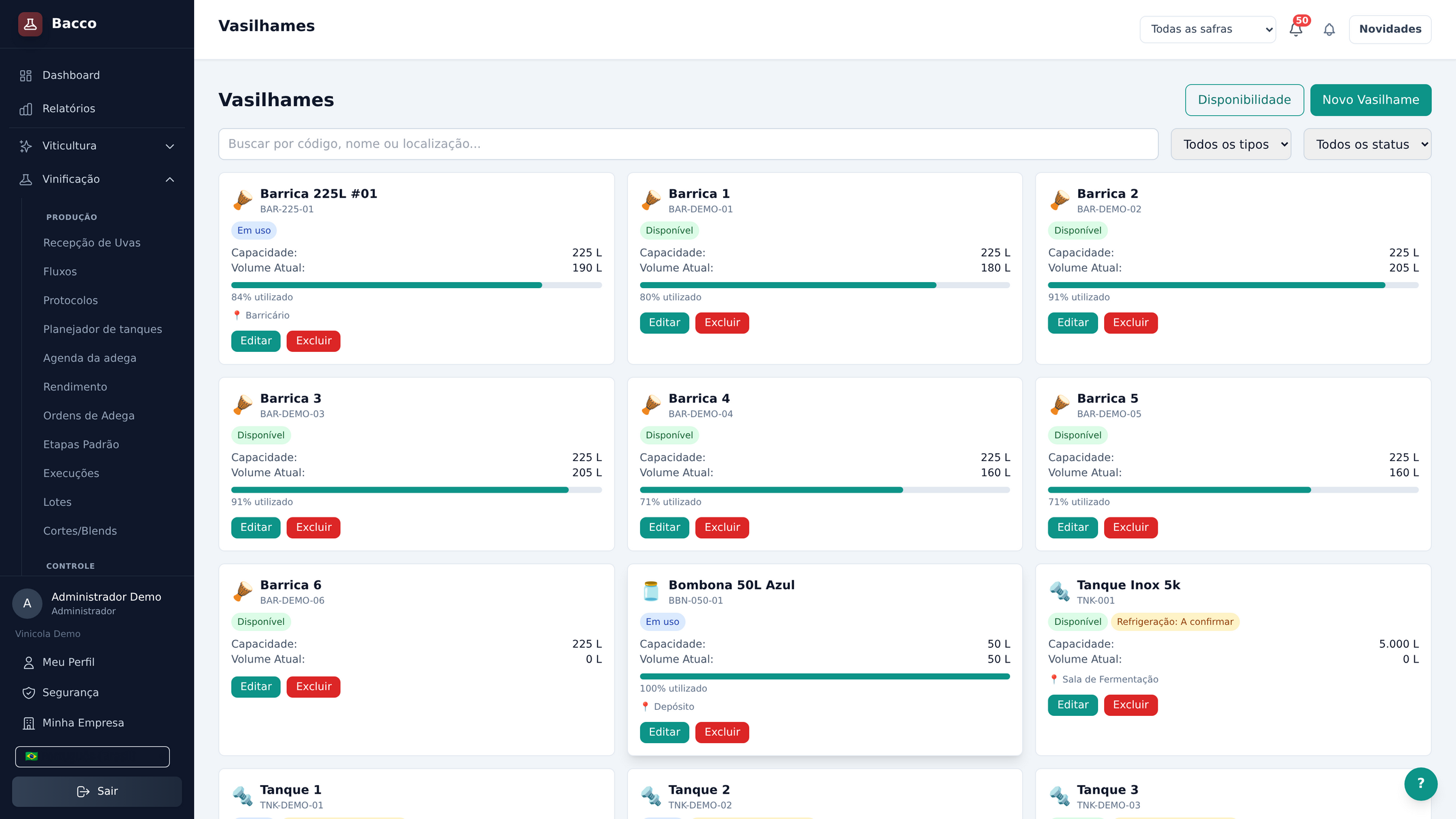Open the Todos os tipos filter
This screenshot has height=819, width=1456.
point(1231,144)
